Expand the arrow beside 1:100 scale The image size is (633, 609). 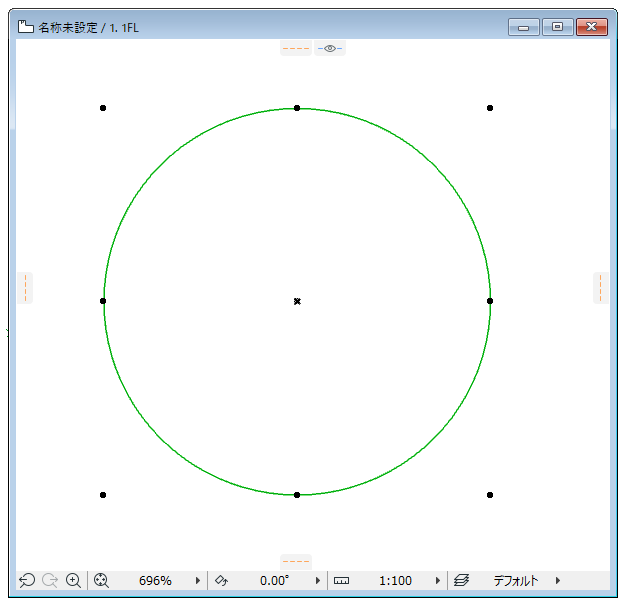click(x=438, y=580)
